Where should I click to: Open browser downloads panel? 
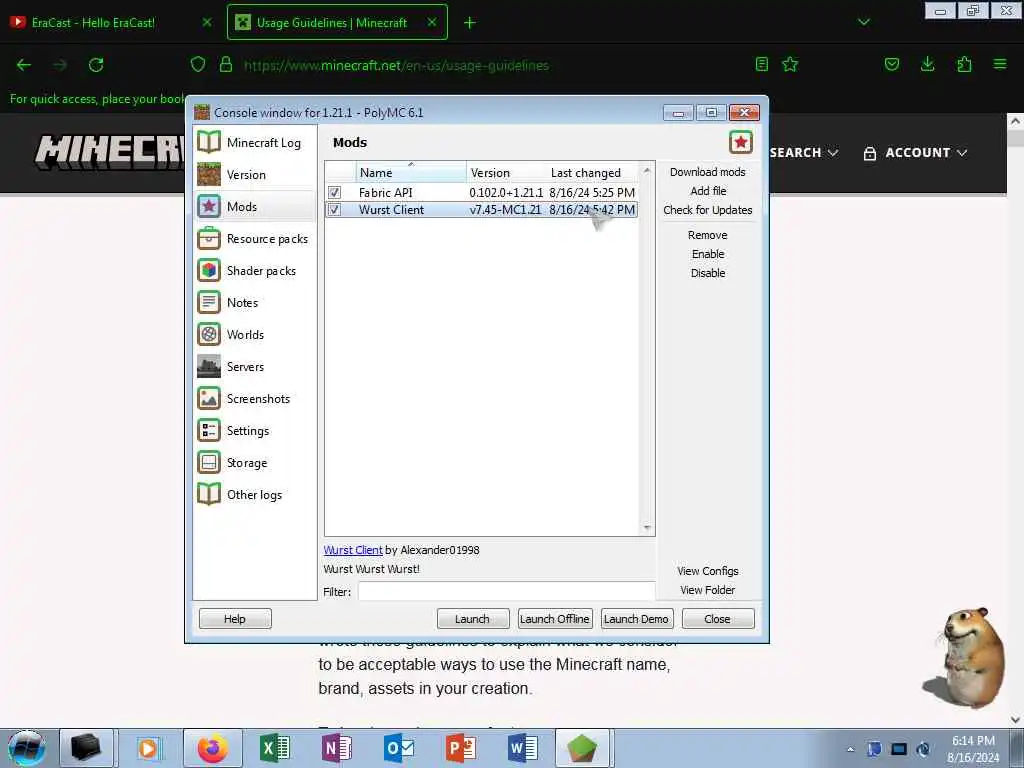tap(927, 64)
